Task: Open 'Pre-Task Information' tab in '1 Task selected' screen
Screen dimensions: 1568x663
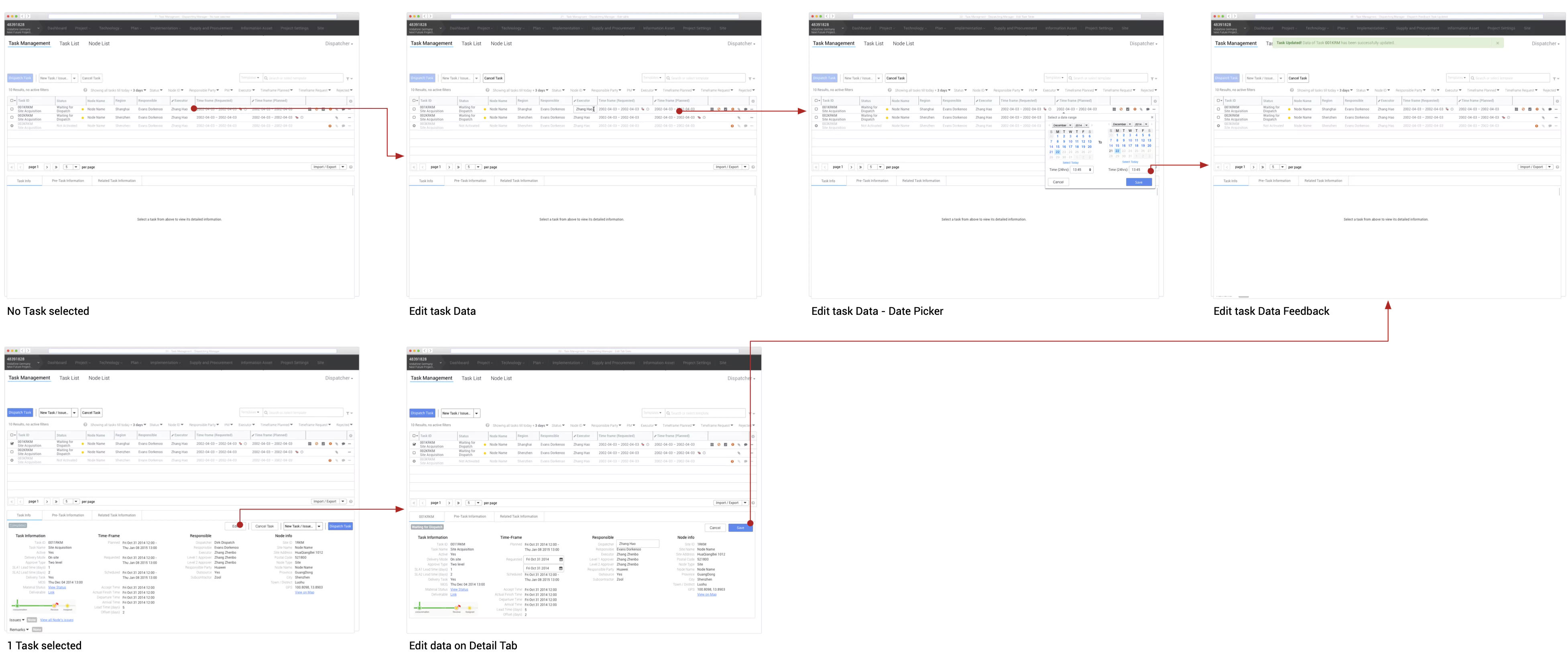Action: pos(67,515)
